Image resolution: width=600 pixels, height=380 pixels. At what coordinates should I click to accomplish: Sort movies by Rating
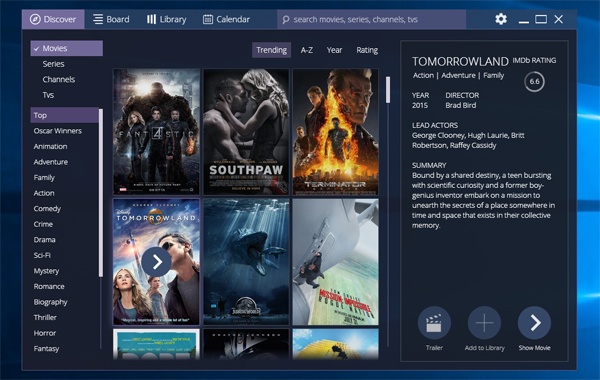[367, 50]
